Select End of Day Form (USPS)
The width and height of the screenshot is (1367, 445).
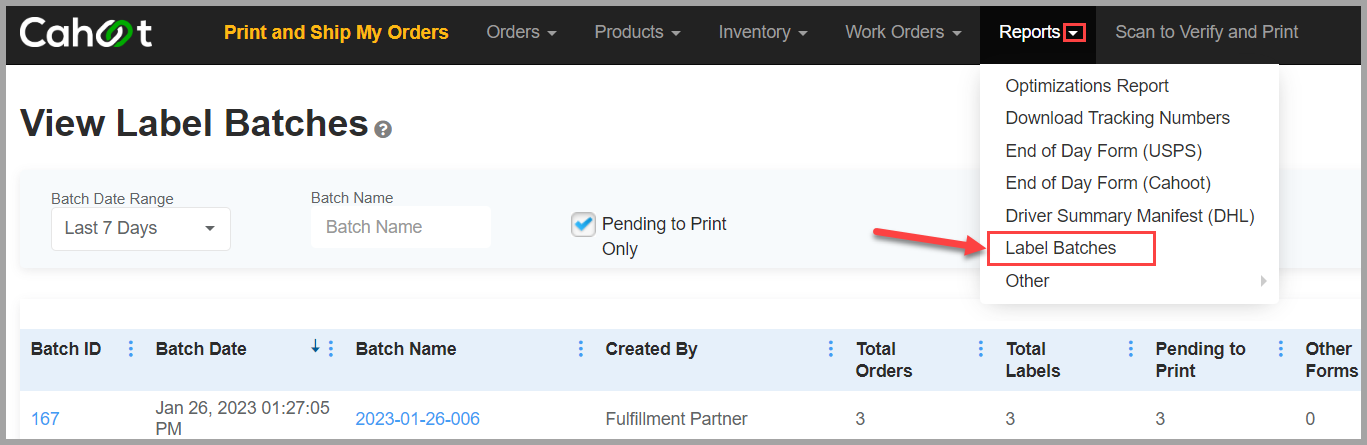click(x=1103, y=151)
